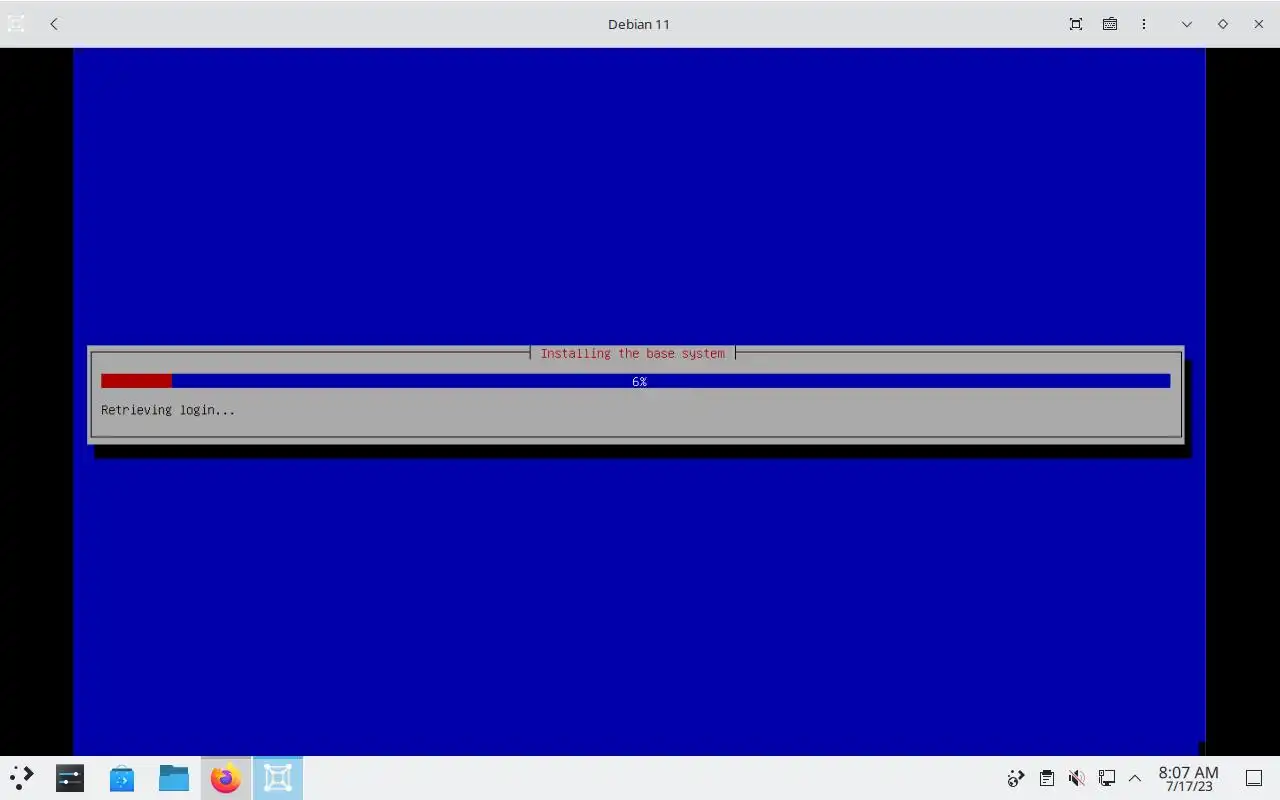
Task: Open the GNOME Boxes menu icon at top-left
Action: click(x=16, y=24)
